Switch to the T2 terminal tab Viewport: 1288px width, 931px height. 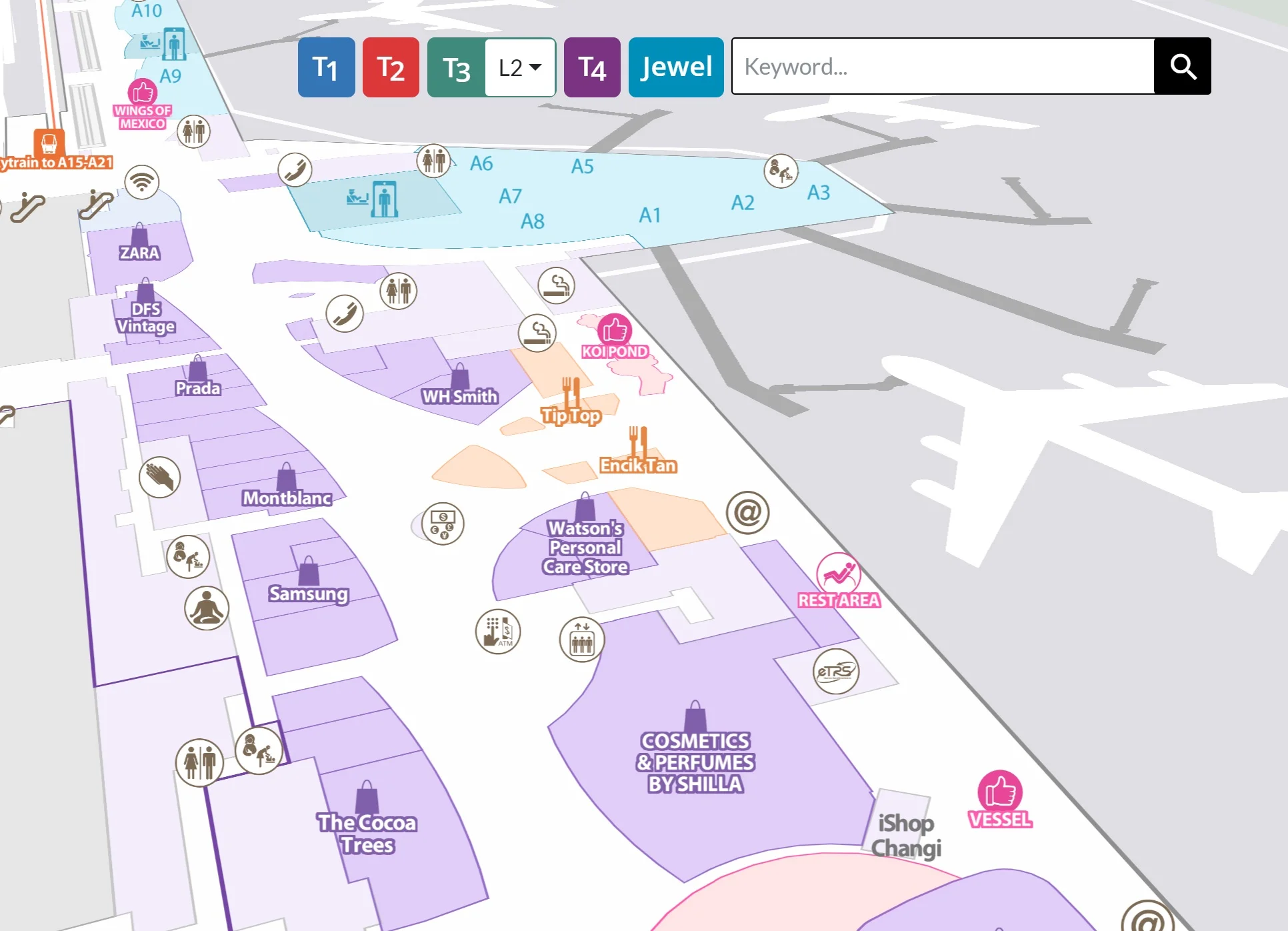click(391, 67)
